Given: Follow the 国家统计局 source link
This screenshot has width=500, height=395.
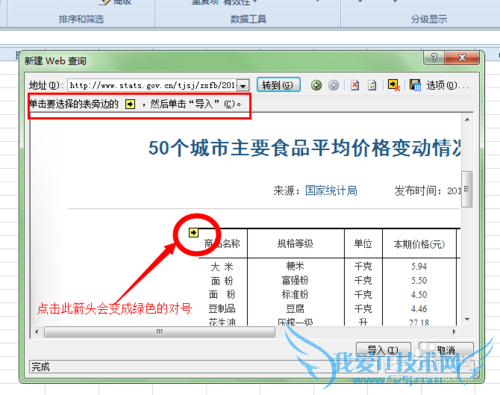Looking at the screenshot, I should (x=331, y=191).
